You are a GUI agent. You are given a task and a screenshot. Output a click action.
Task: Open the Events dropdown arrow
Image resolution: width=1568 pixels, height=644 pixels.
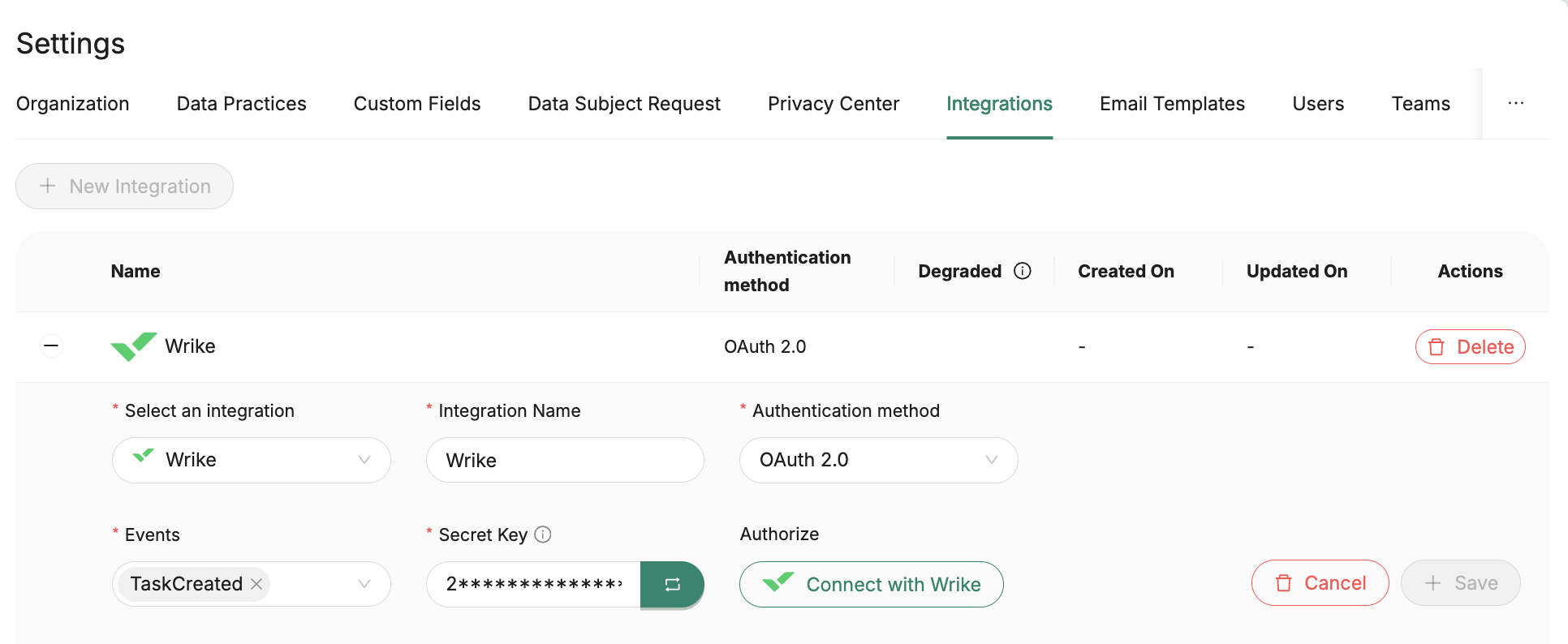(364, 584)
